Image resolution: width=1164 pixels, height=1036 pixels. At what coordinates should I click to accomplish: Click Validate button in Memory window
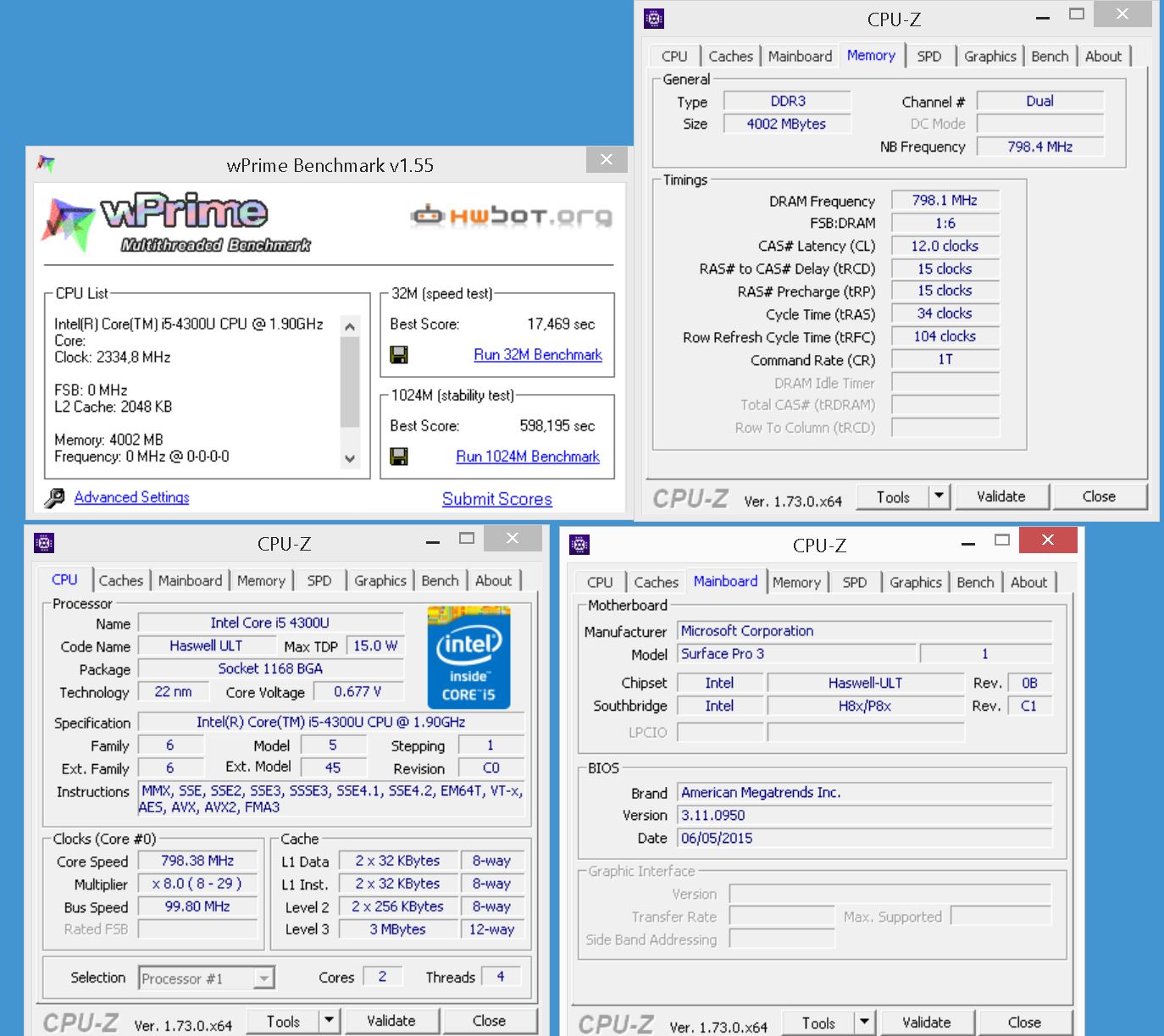1001,496
